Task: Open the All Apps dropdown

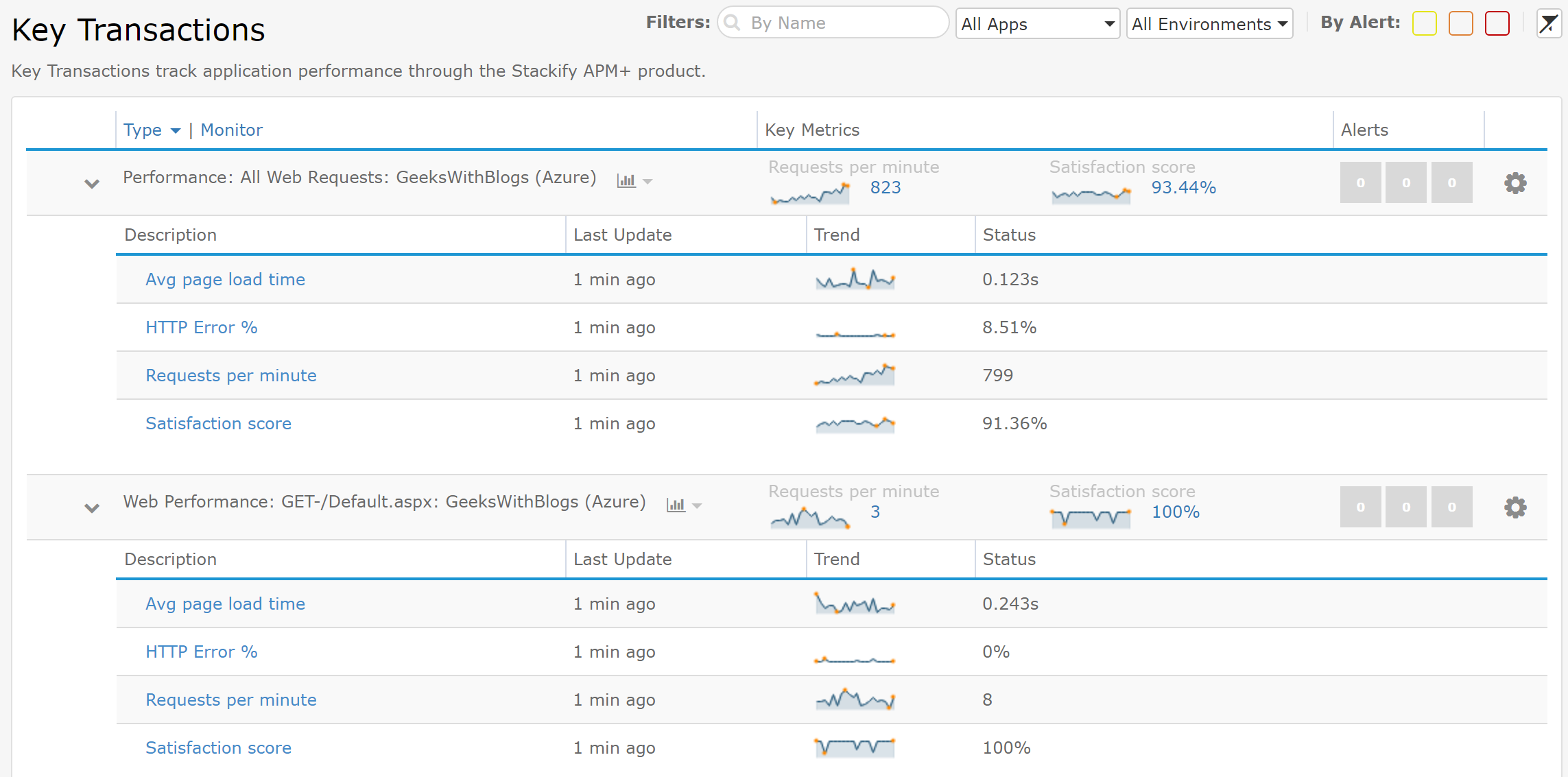Action: coord(1037,24)
